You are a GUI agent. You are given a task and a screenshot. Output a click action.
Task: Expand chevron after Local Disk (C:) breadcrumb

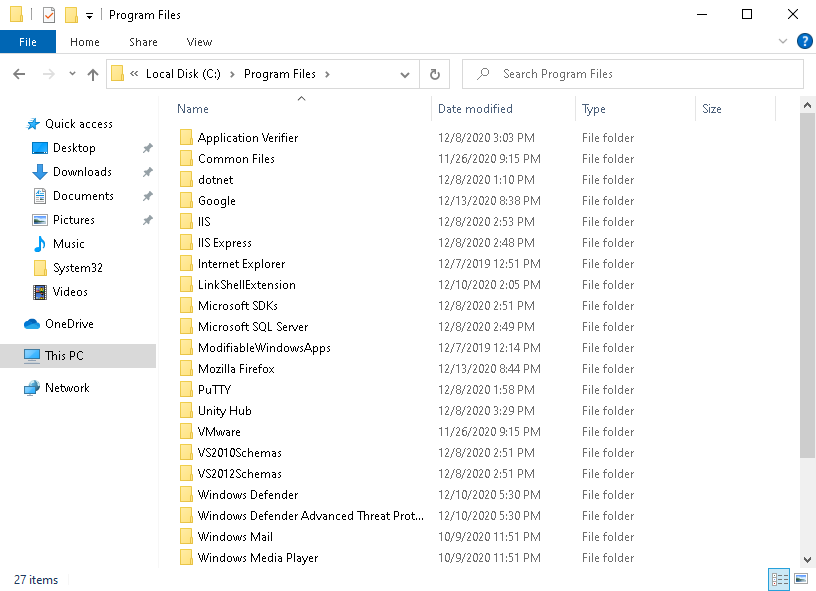click(232, 74)
